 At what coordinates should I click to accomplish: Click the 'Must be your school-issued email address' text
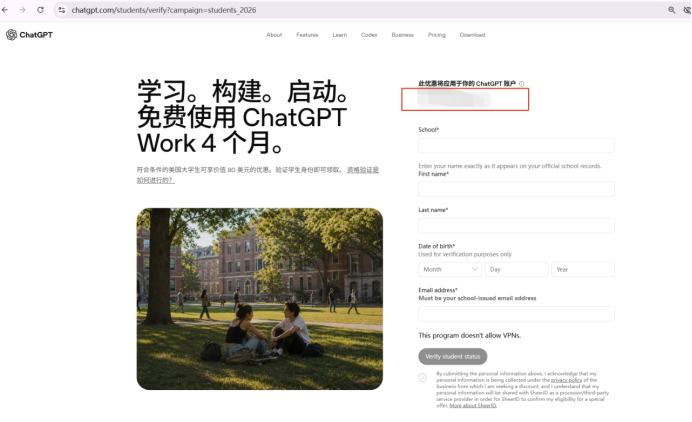[477, 298]
